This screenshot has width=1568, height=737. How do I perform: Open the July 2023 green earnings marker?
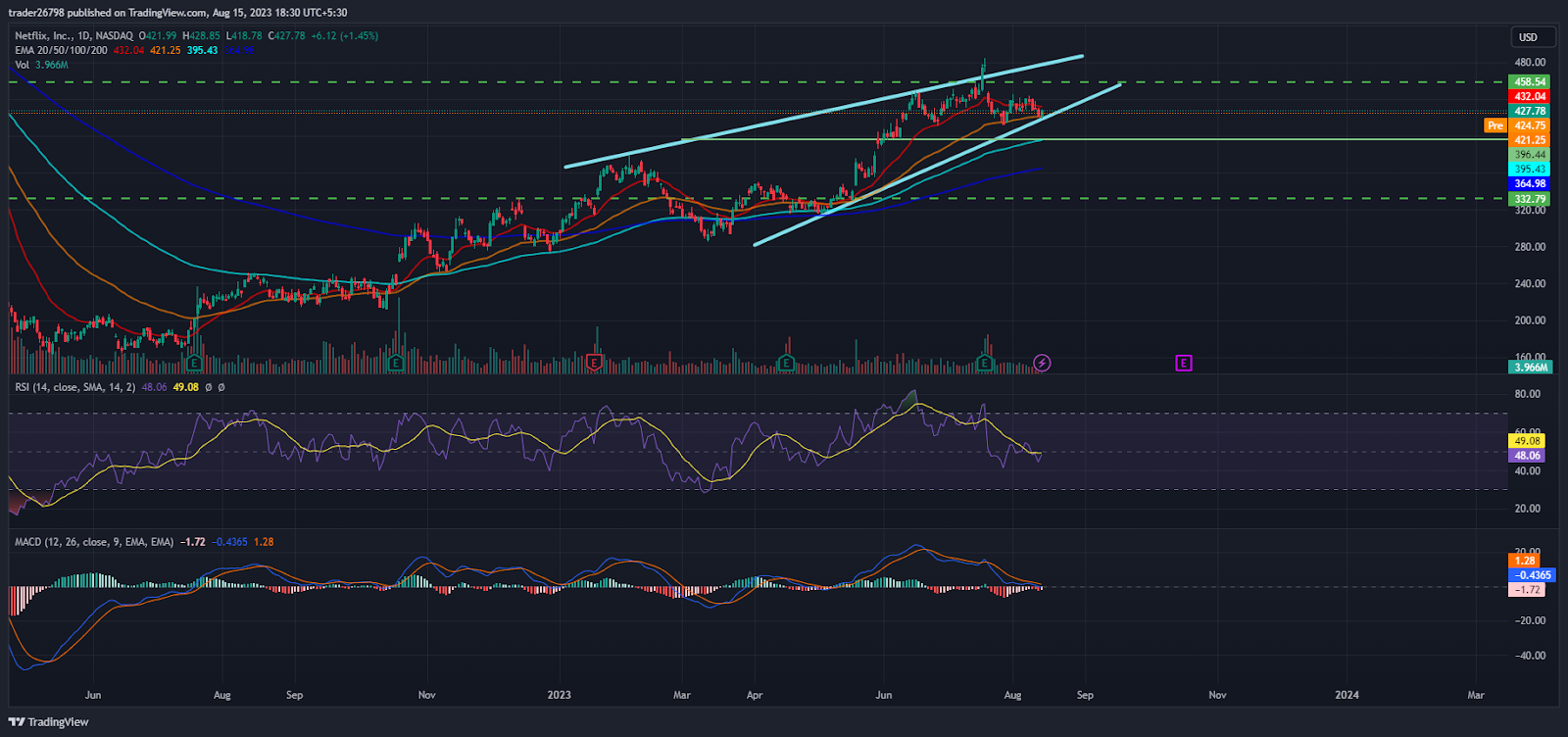(984, 364)
